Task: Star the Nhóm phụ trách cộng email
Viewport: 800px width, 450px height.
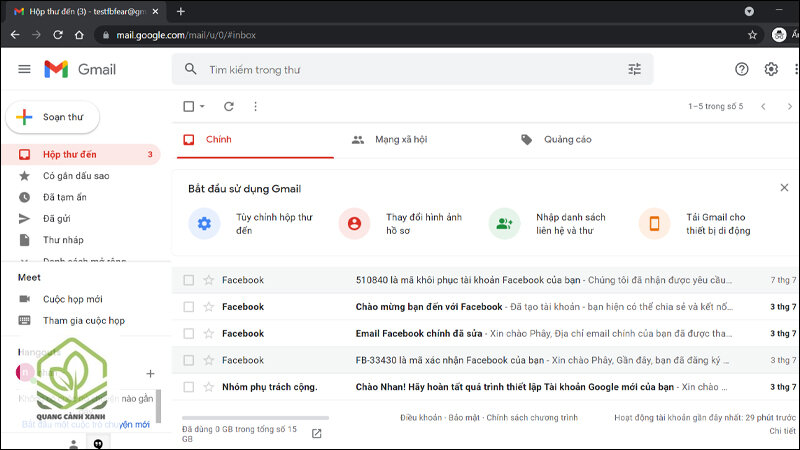Action: click(209, 387)
